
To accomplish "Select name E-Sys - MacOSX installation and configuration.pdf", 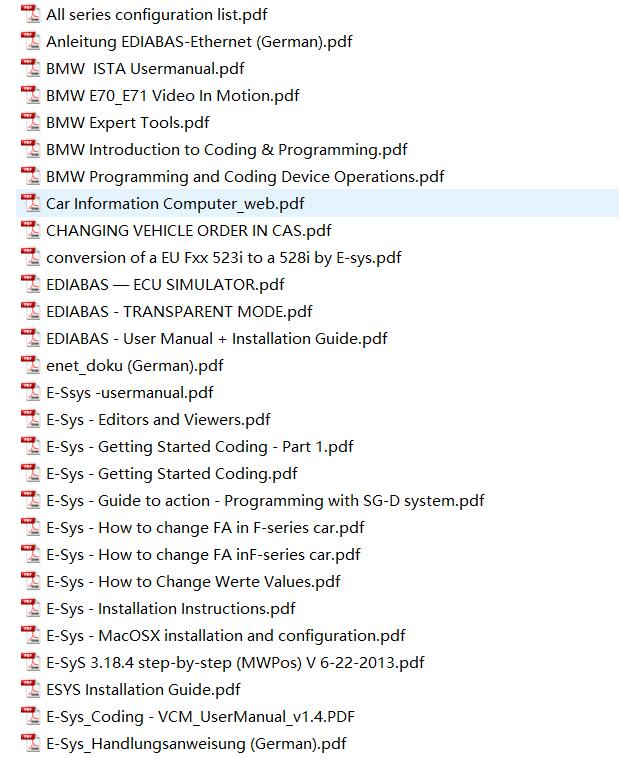I will (x=226, y=635).
